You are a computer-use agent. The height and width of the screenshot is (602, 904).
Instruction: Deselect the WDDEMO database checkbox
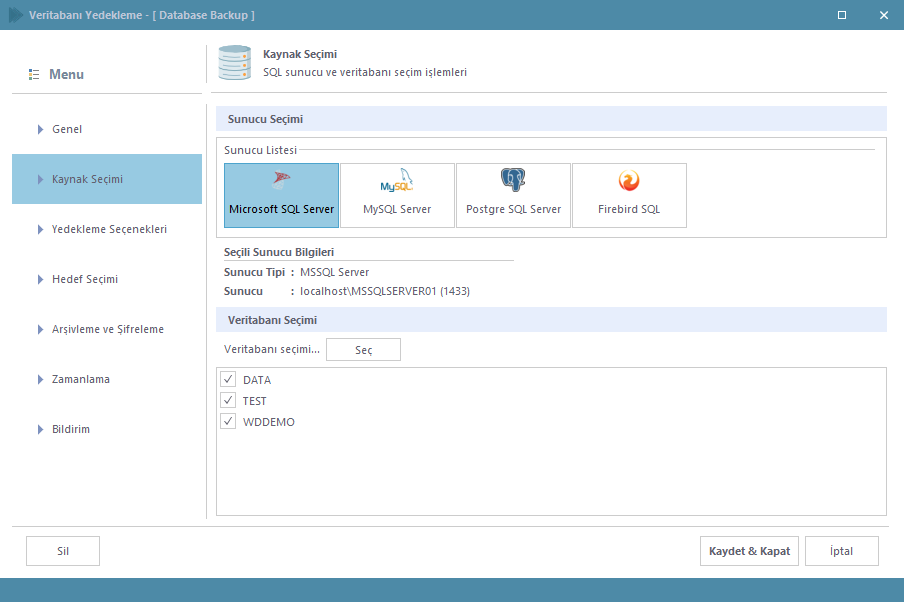(x=228, y=421)
